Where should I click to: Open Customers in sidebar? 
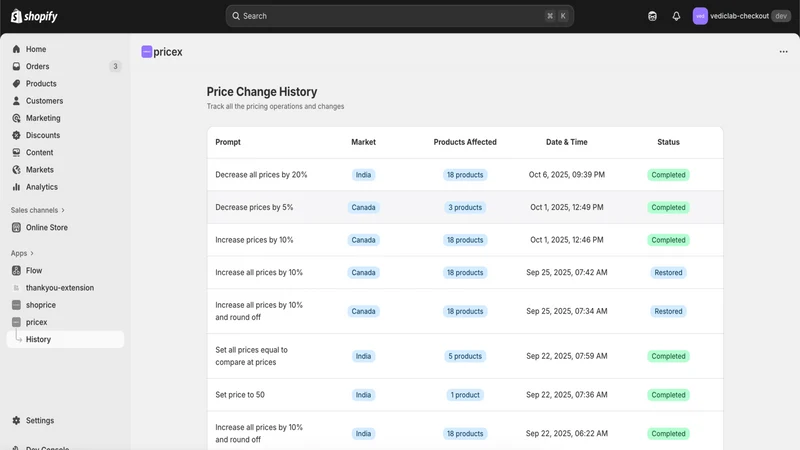(44, 101)
